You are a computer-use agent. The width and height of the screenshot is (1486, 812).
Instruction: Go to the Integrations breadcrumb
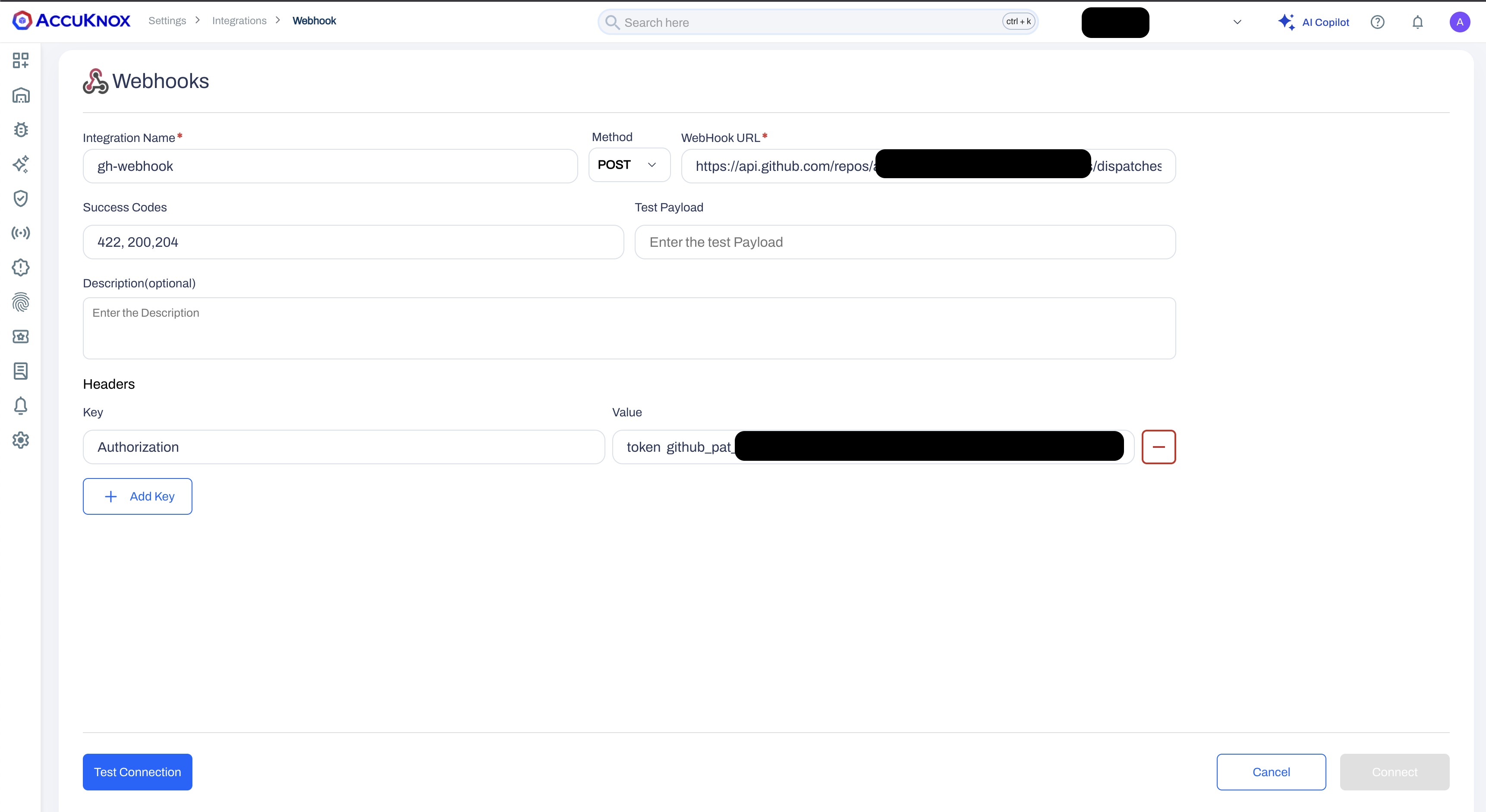239,21
